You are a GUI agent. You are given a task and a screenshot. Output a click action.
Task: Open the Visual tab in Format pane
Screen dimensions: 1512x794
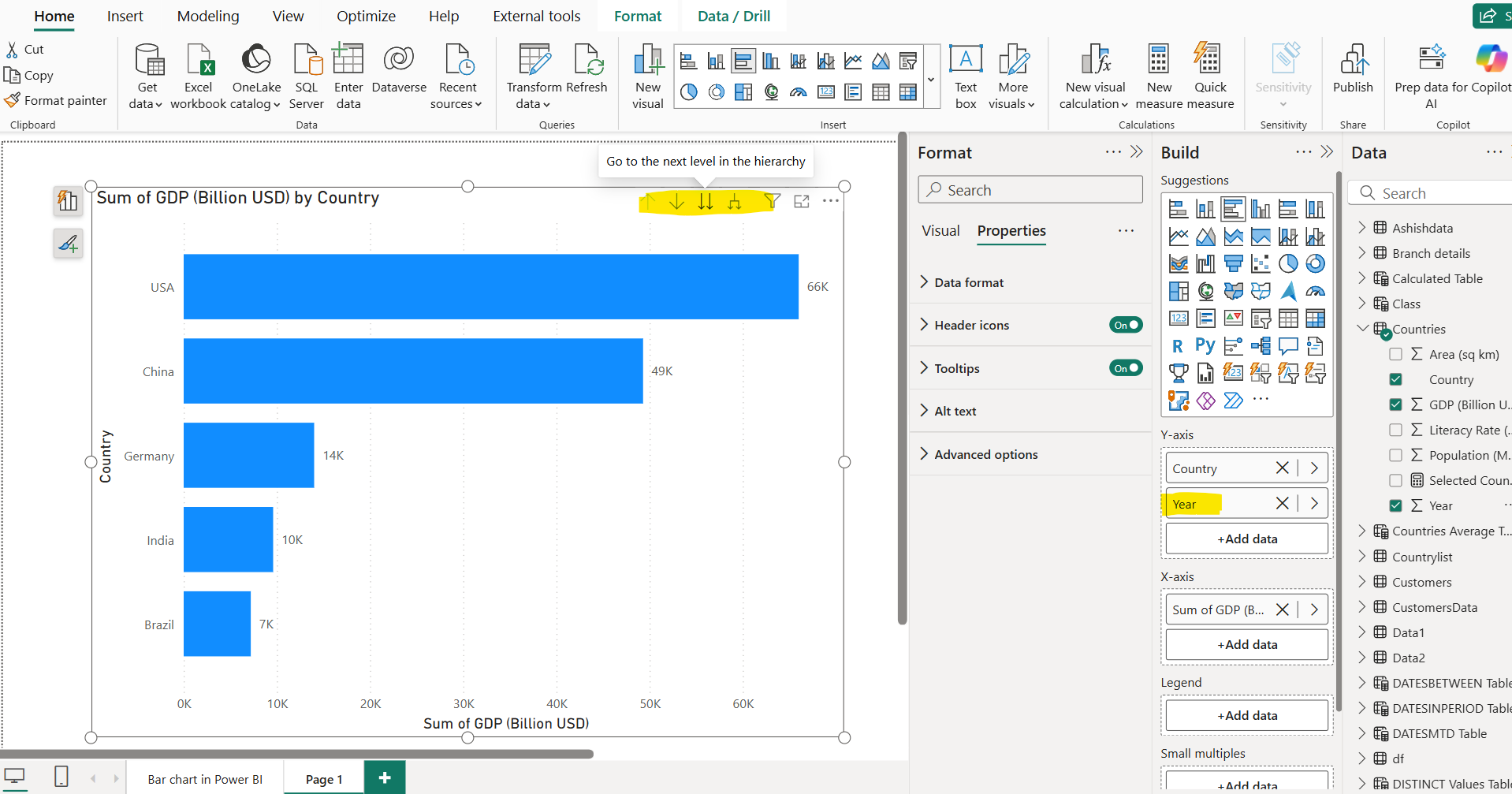click(x=940, y=230)
